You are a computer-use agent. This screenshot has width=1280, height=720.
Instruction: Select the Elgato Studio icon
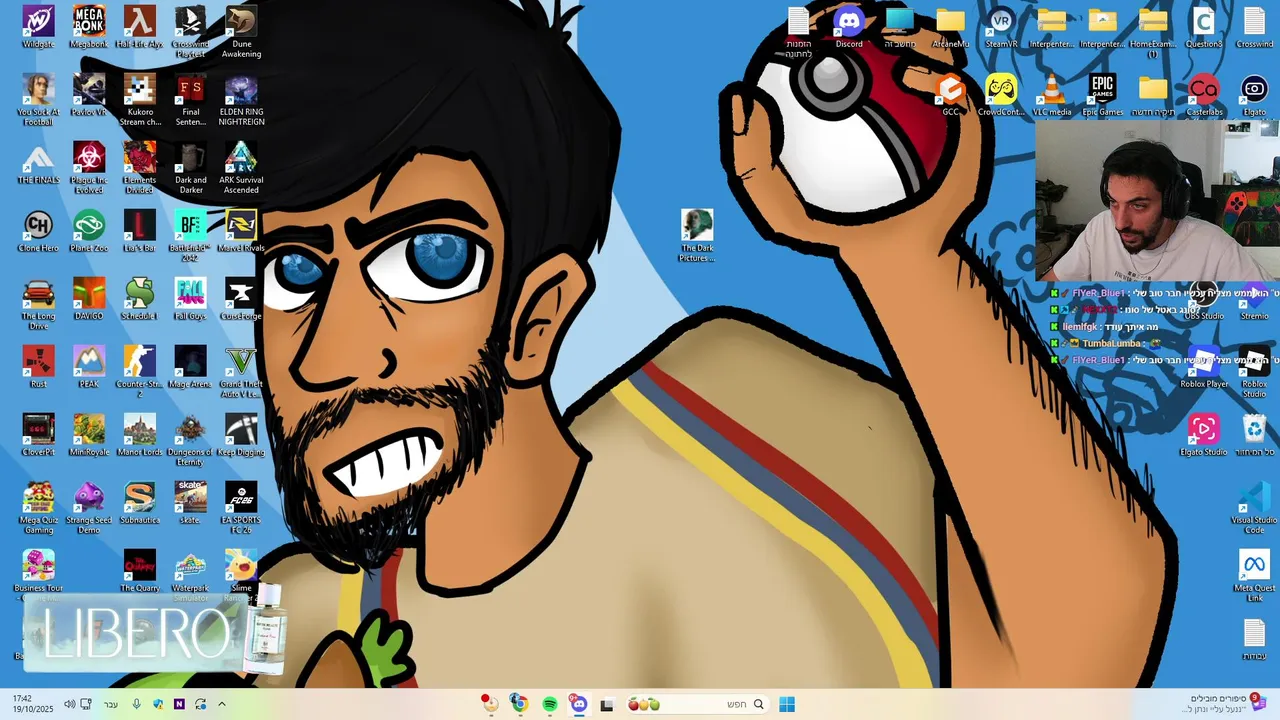pos(1203,435)
